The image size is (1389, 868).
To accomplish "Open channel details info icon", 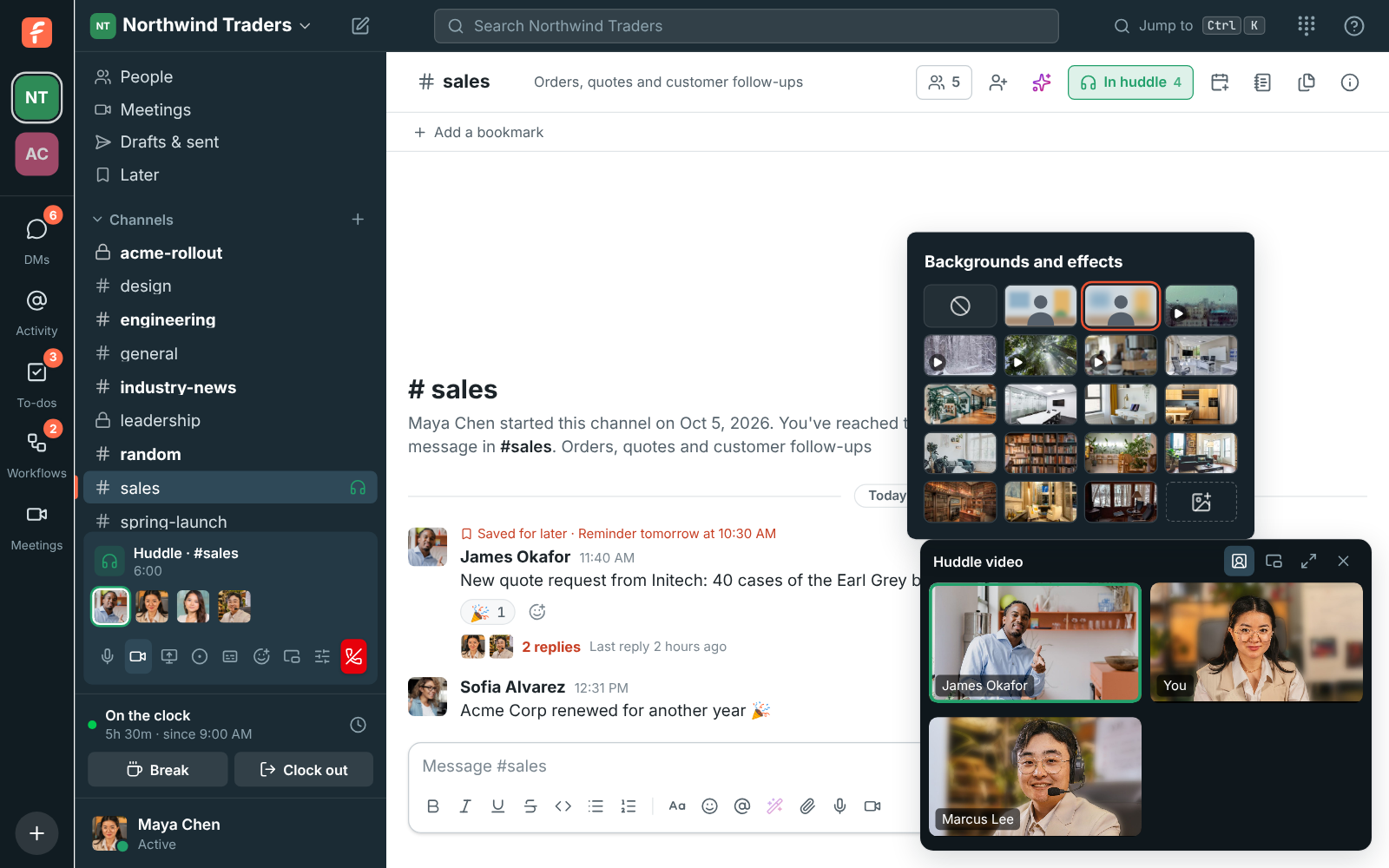I will click(1349, 82).
